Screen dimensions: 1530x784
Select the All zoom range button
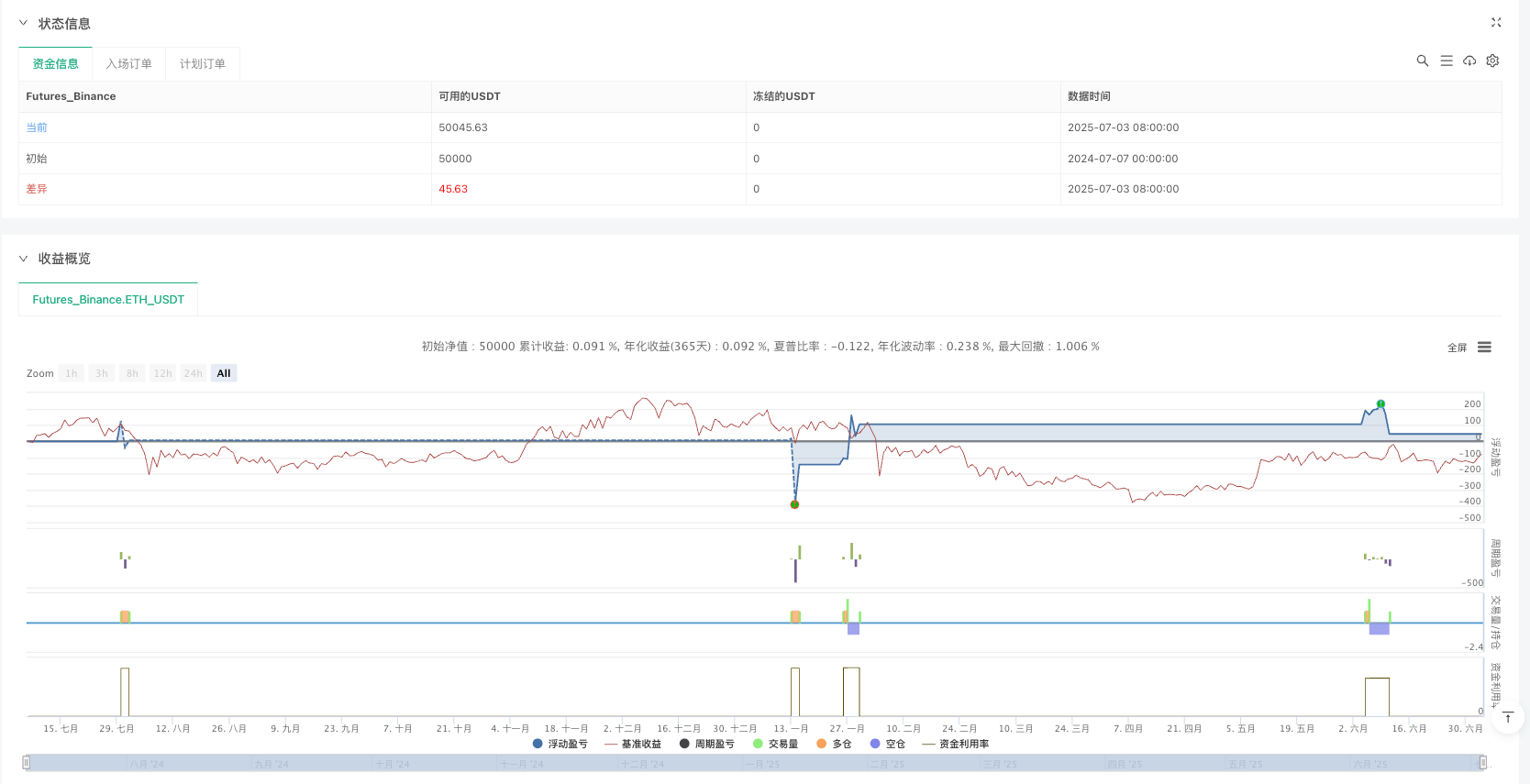(x=224, y=373)
